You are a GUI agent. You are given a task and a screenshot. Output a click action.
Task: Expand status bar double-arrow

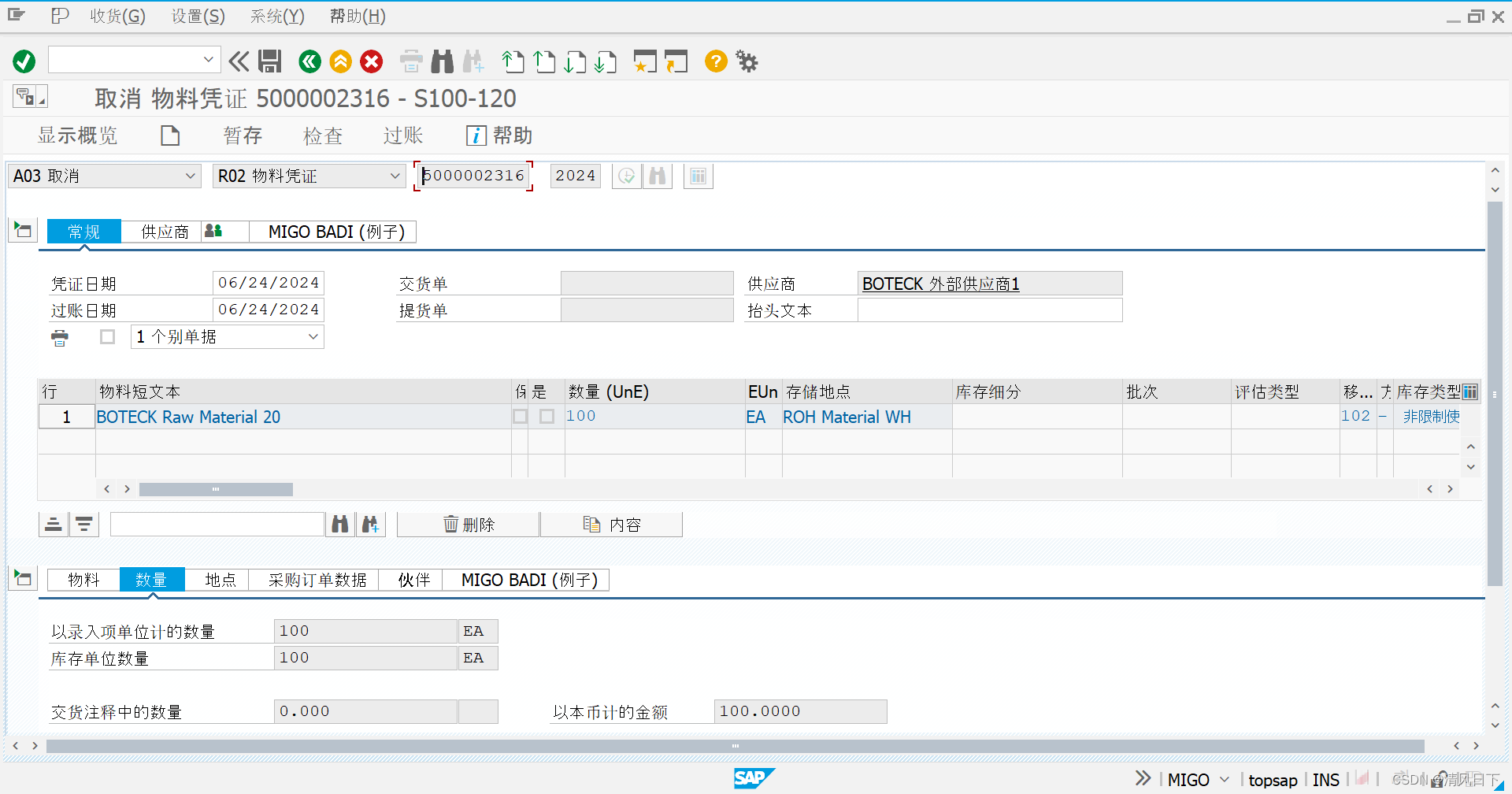tap(1143, 779)
